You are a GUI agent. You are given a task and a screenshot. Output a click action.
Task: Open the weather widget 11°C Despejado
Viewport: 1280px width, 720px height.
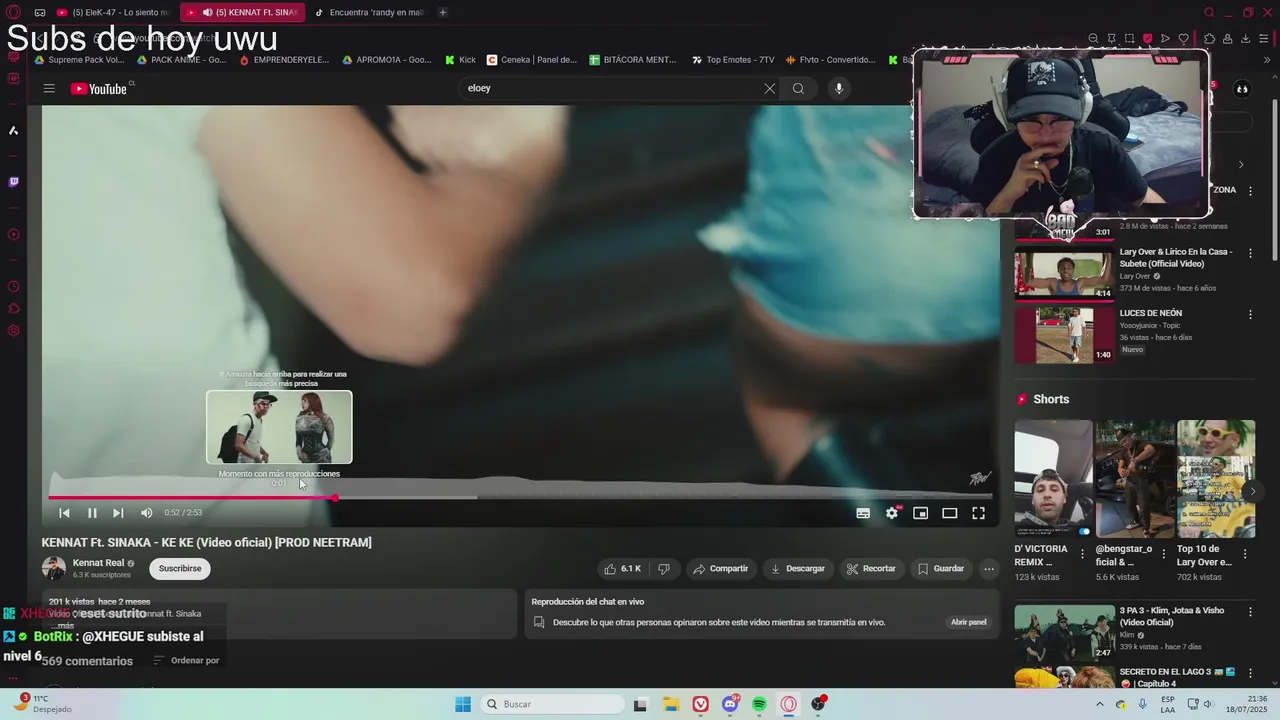[x=45, y=704]
